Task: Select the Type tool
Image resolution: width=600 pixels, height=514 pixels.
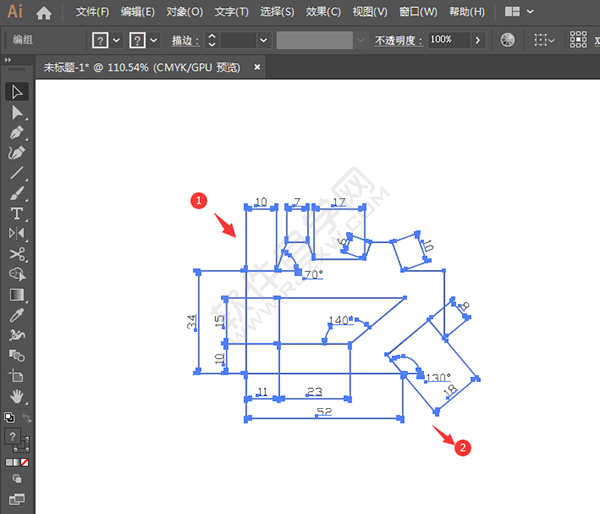Action: (x=17, y=213)
